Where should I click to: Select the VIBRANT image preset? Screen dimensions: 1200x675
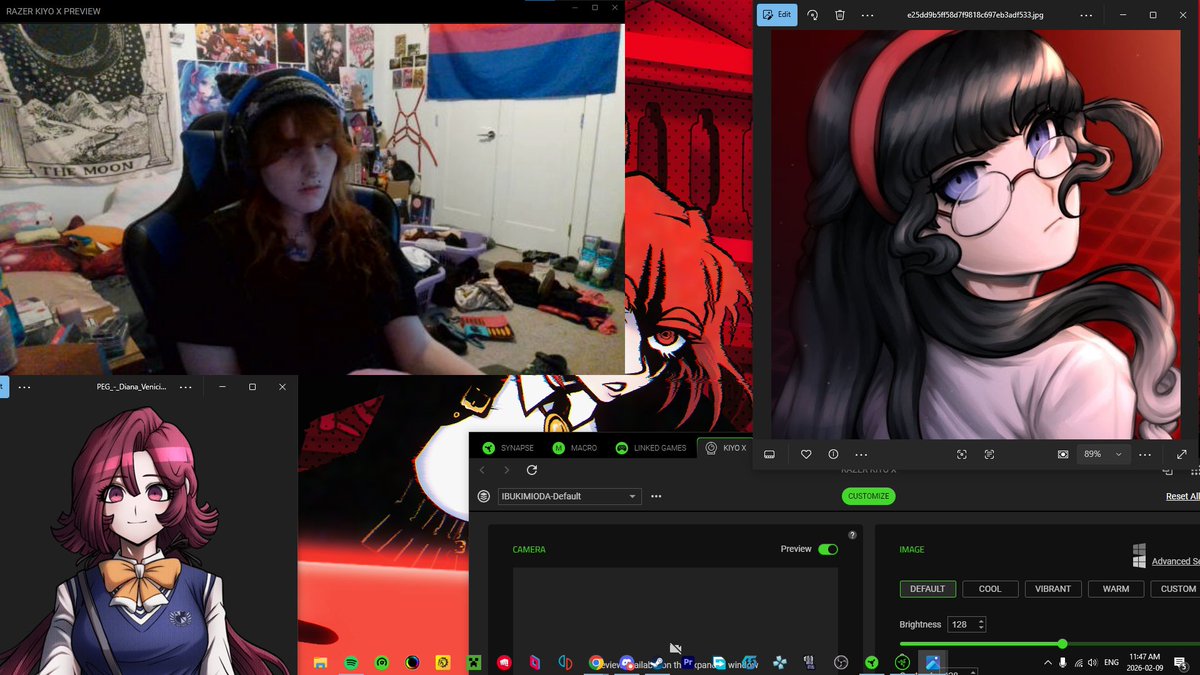(x=1053, y=589)
